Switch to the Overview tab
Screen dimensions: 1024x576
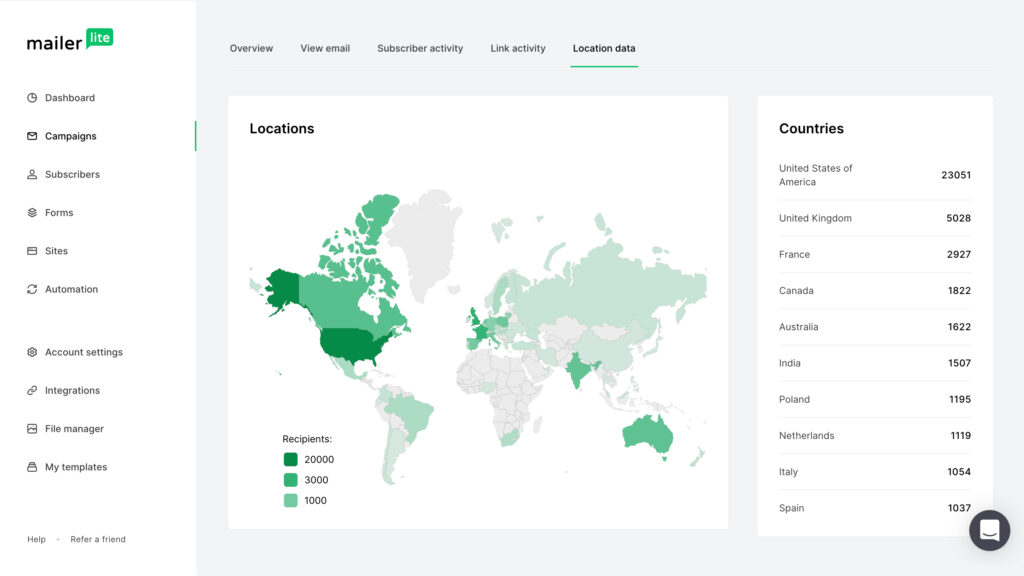(251, 48)
